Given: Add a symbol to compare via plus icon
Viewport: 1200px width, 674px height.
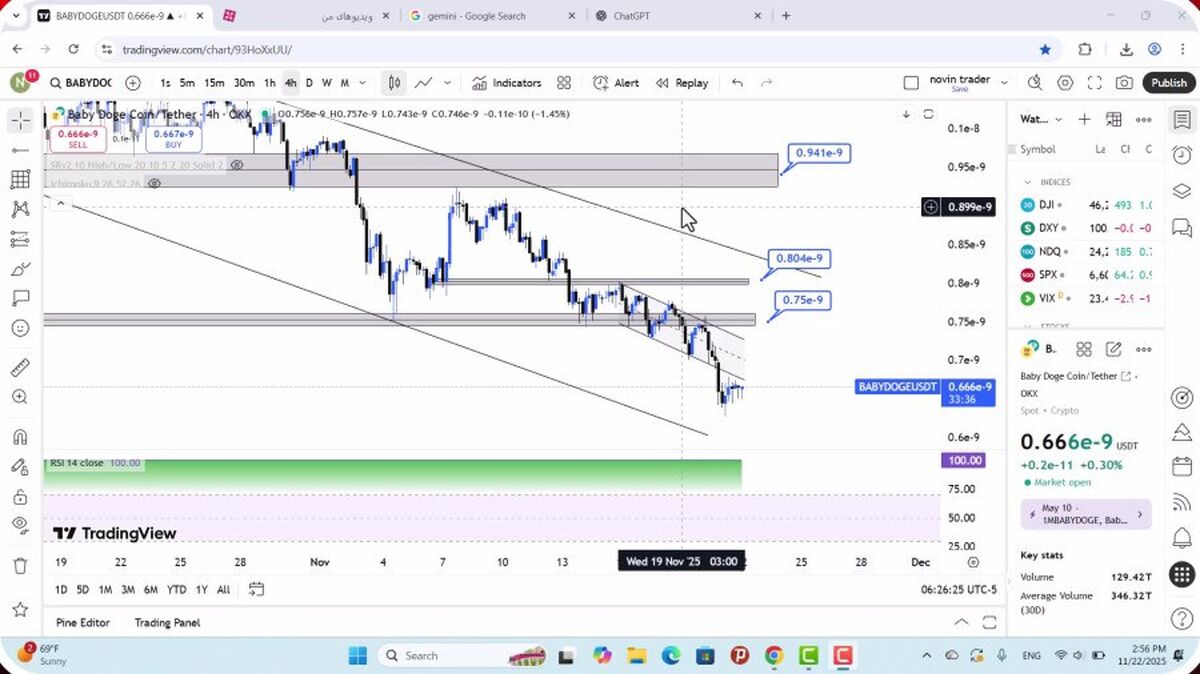Looking at the screenshot, I should pos(133,83).
